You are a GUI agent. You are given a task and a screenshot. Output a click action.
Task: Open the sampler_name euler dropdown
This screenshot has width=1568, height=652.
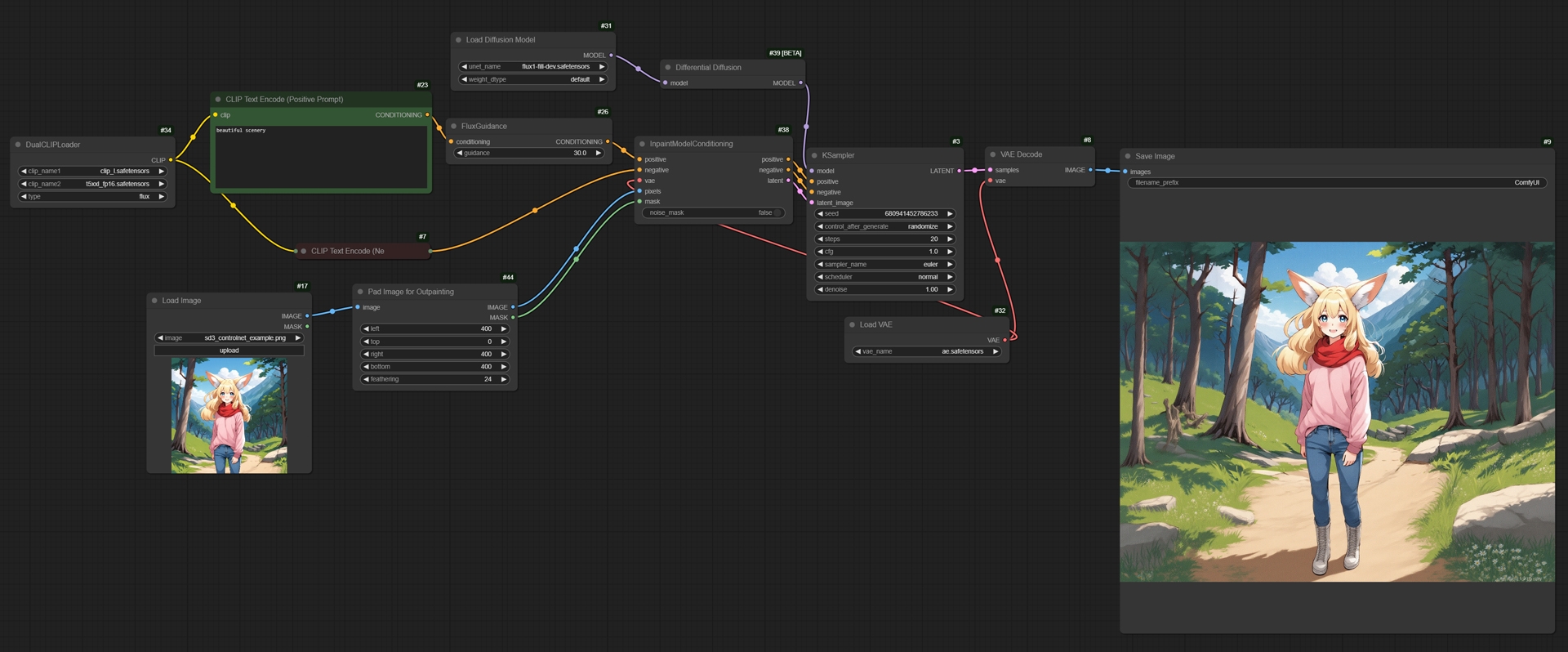coord(885,265)
